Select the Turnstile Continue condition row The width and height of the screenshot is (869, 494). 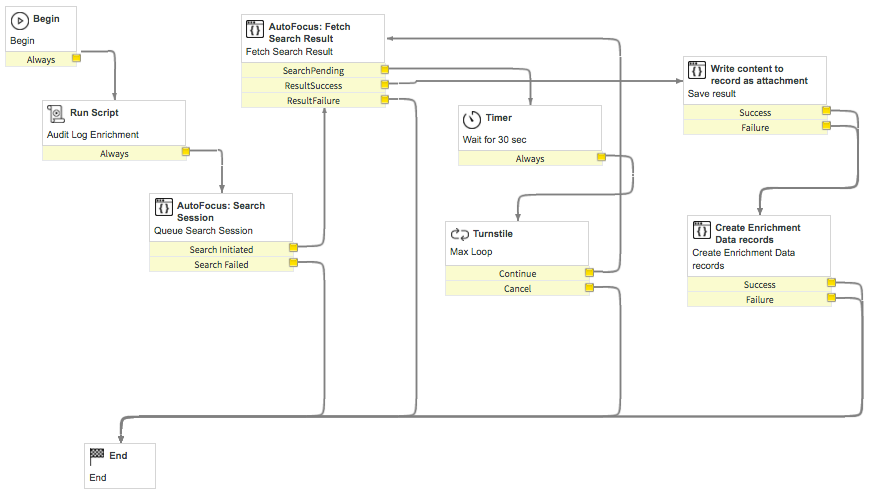517,273
